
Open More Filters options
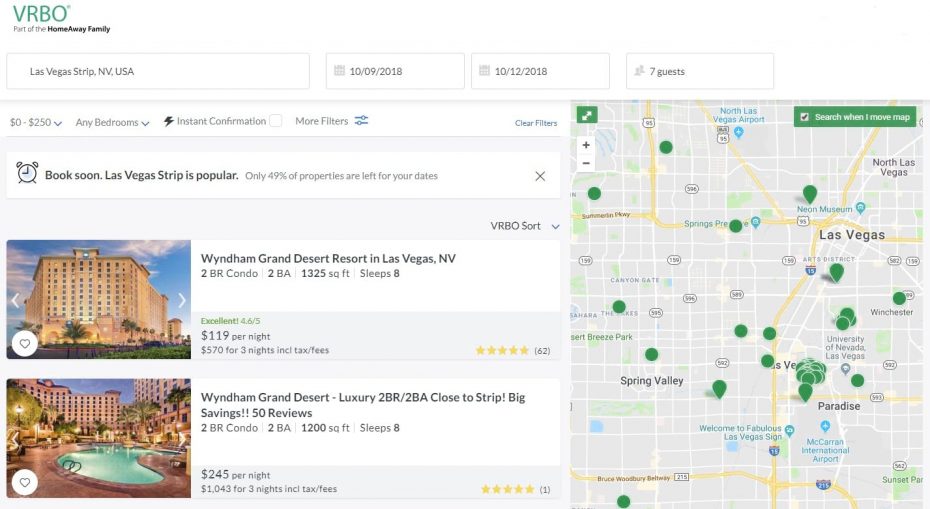coord(332,120)
